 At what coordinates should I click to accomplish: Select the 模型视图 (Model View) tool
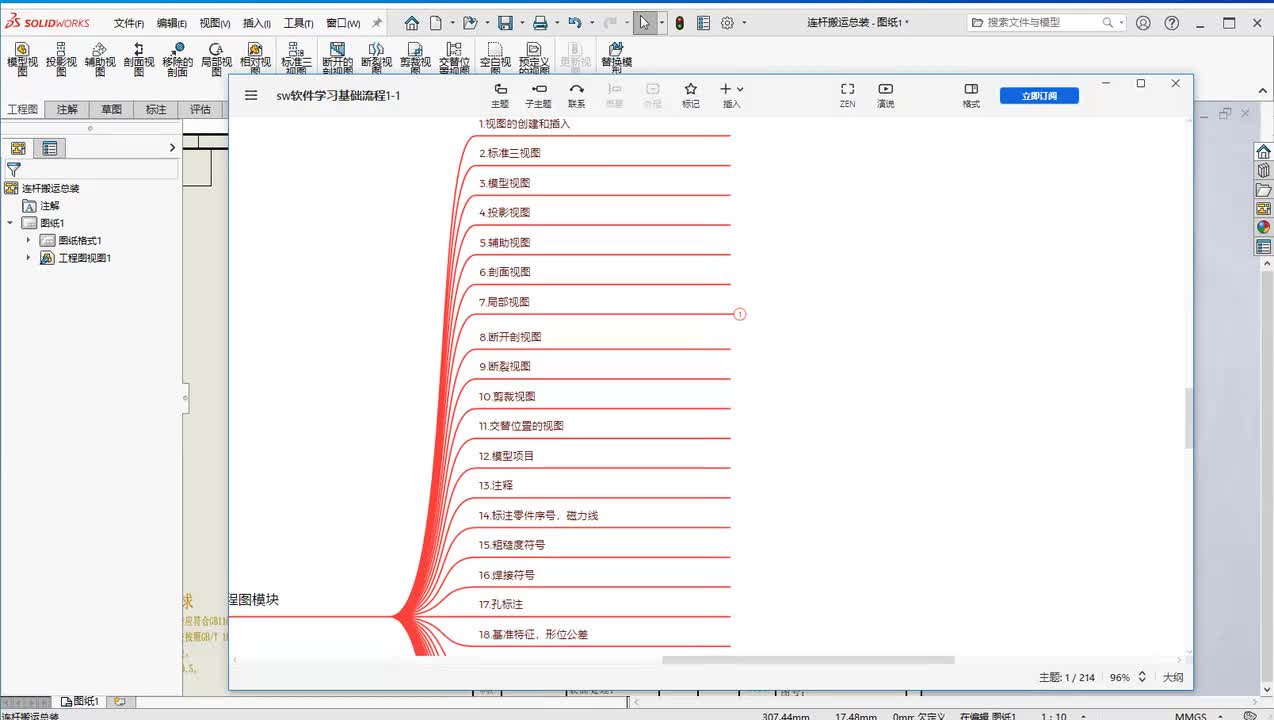coord(22,59)
